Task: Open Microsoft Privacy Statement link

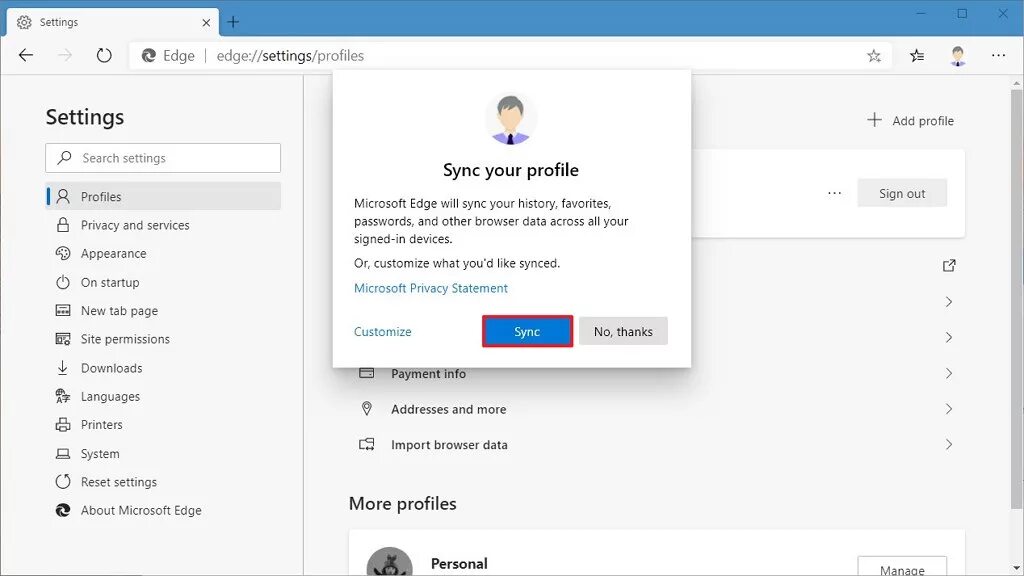Action: 430,288
